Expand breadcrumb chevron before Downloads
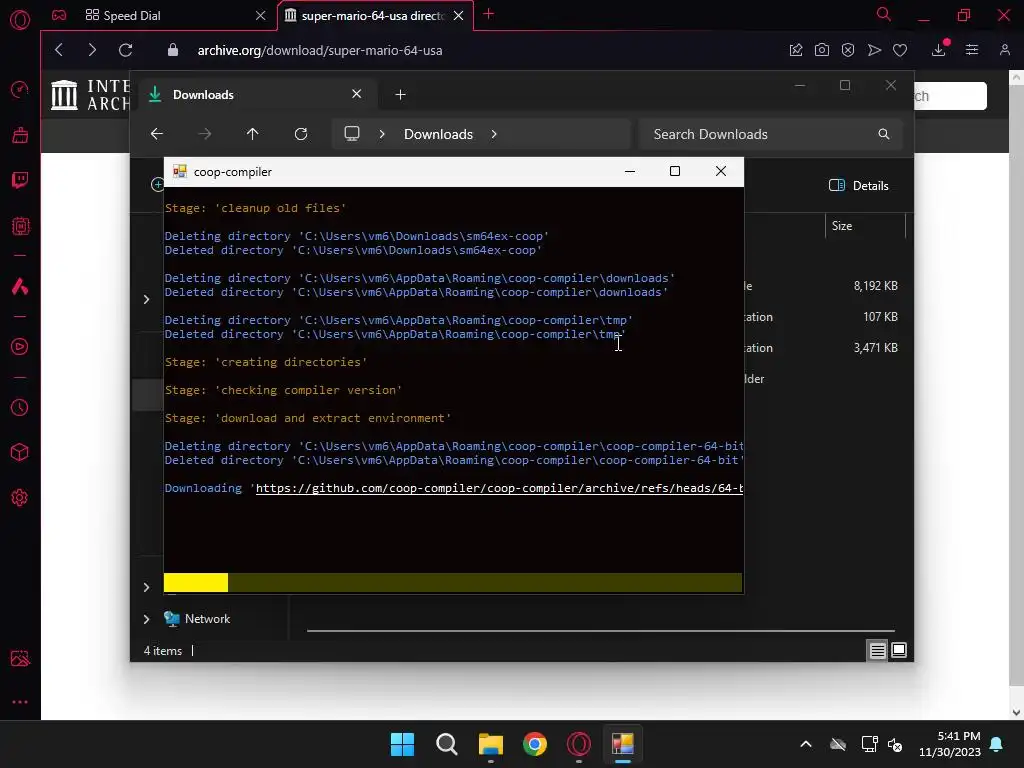 point(382,134)
